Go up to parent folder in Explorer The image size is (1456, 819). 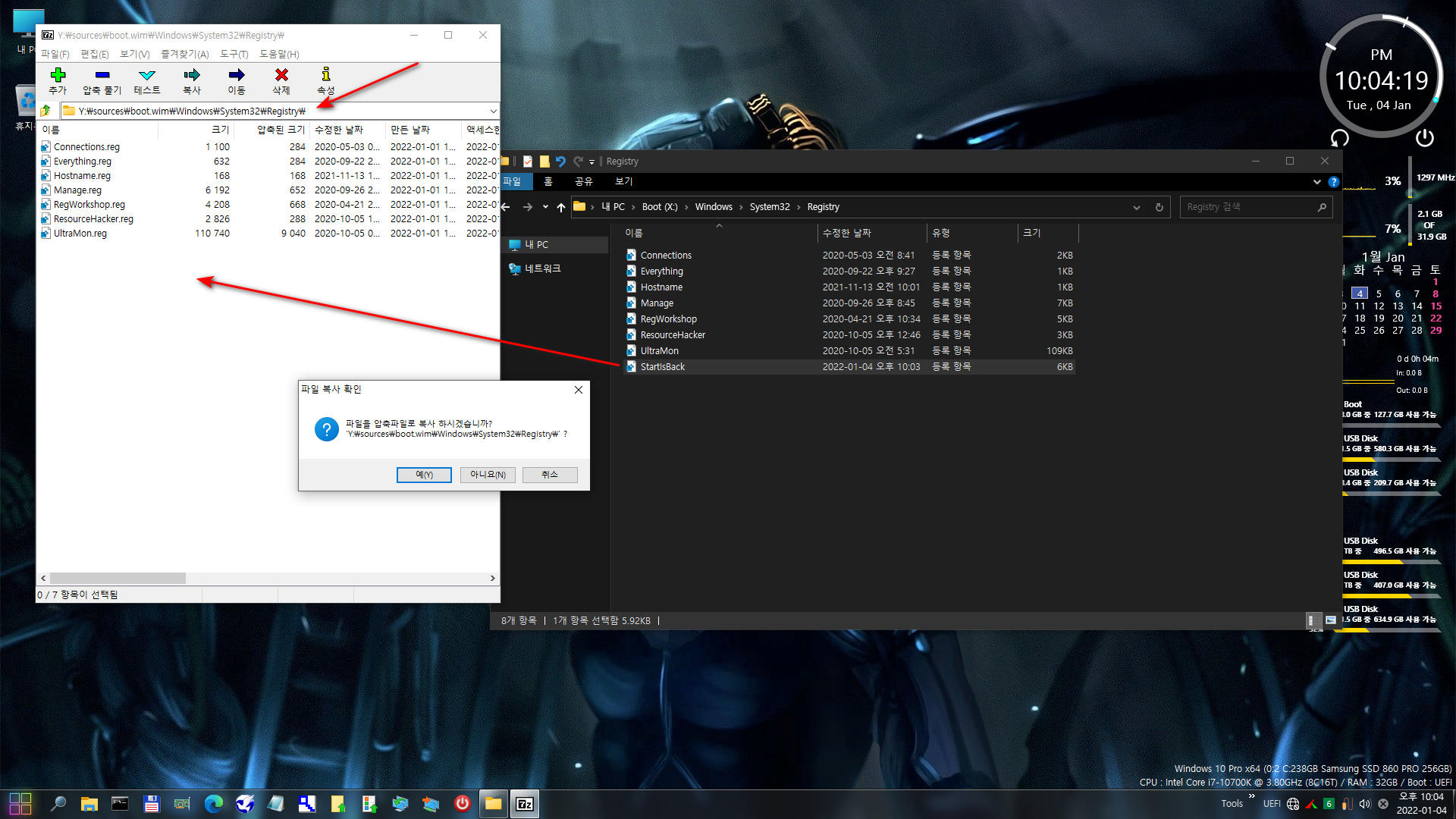pyautogui.click(x=561, y=207)
